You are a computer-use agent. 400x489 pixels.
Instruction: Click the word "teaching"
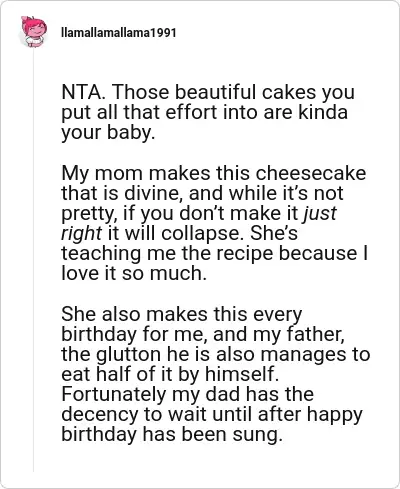click(x=101, y=254)
